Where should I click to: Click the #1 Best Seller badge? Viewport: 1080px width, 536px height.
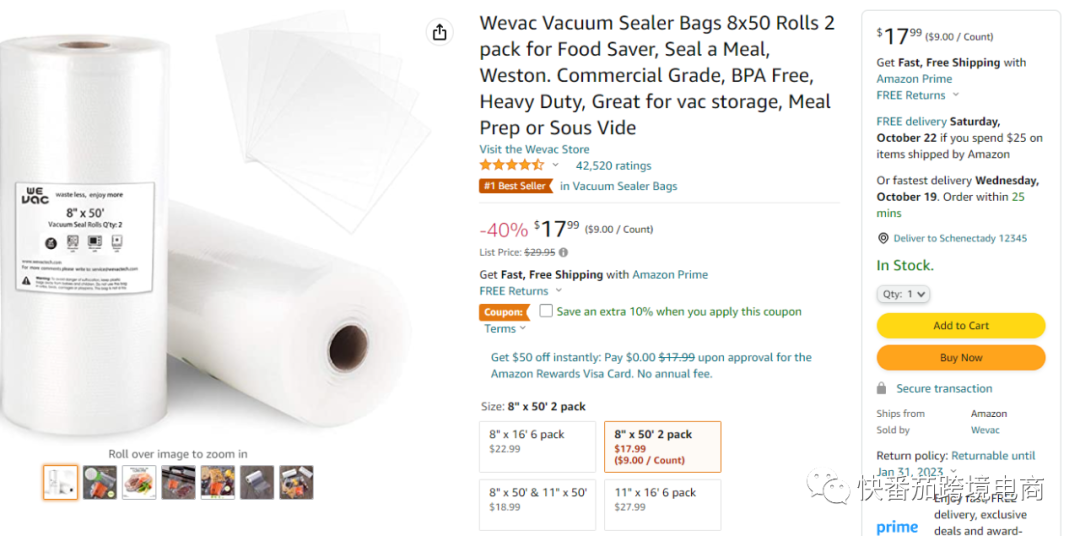point(516,186)
